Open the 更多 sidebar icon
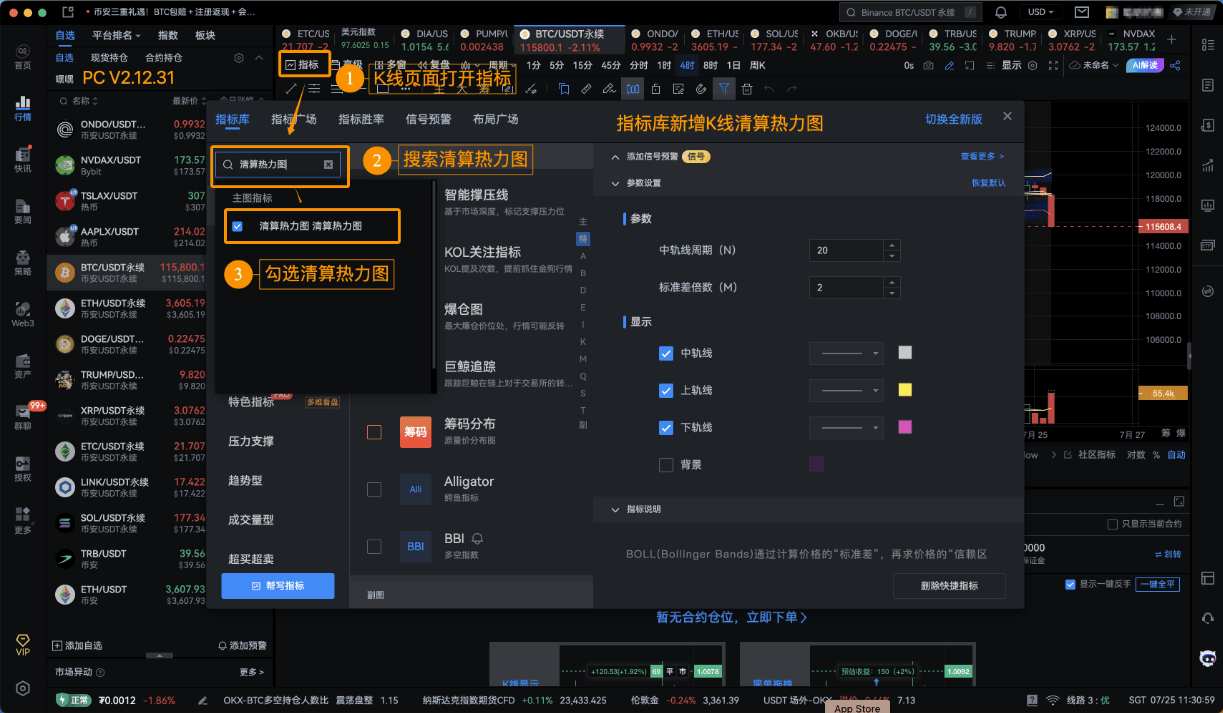1223x713 pixels. 22,520
